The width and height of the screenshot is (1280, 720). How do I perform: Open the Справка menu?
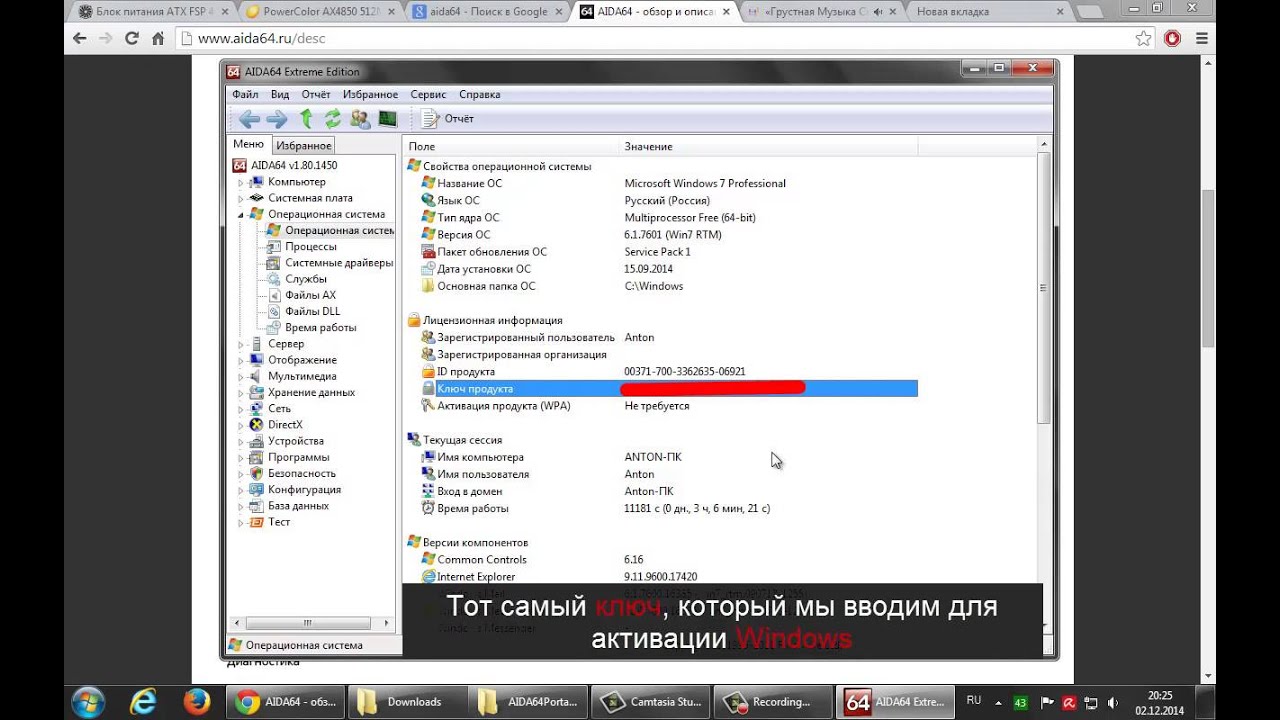pyautogui.click(x=480, y=94)
